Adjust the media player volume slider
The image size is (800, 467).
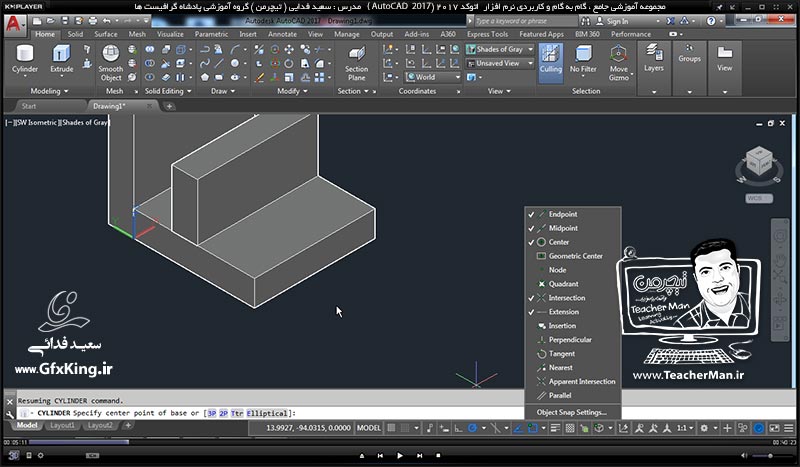769,455
